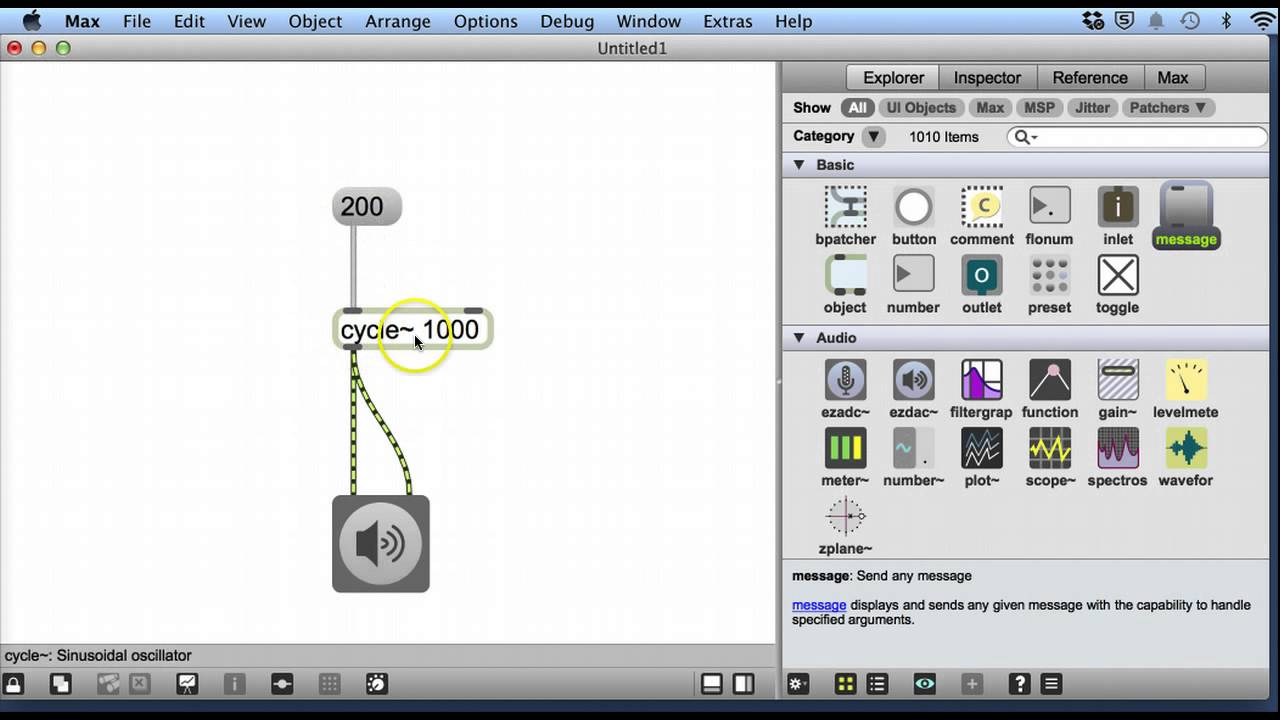This screenshot has height=720, width=1280.
Task: Switch to the Explorer tab
Action: 893,78
